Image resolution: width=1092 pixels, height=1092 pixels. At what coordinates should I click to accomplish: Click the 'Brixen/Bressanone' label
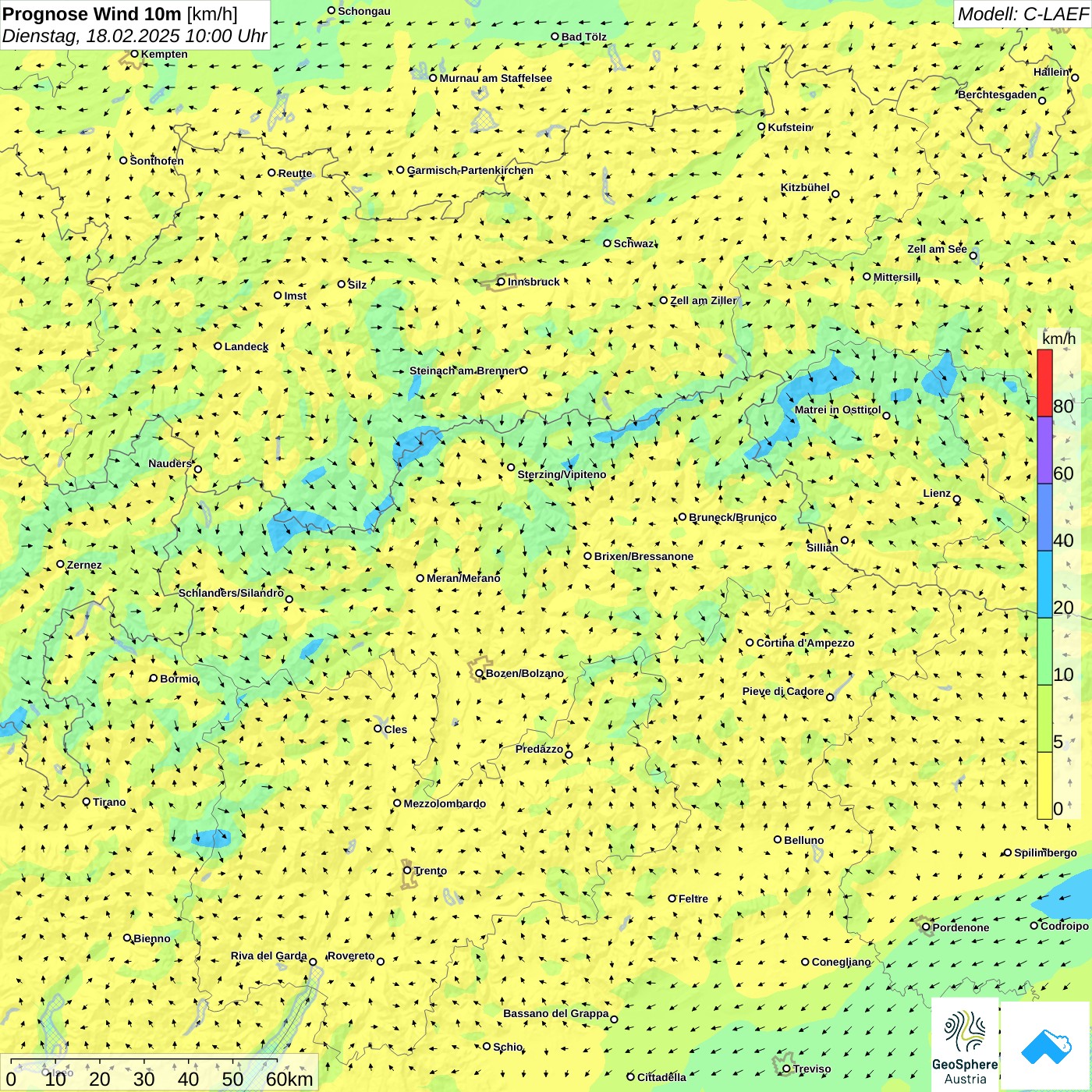click(x=643, y=556)
